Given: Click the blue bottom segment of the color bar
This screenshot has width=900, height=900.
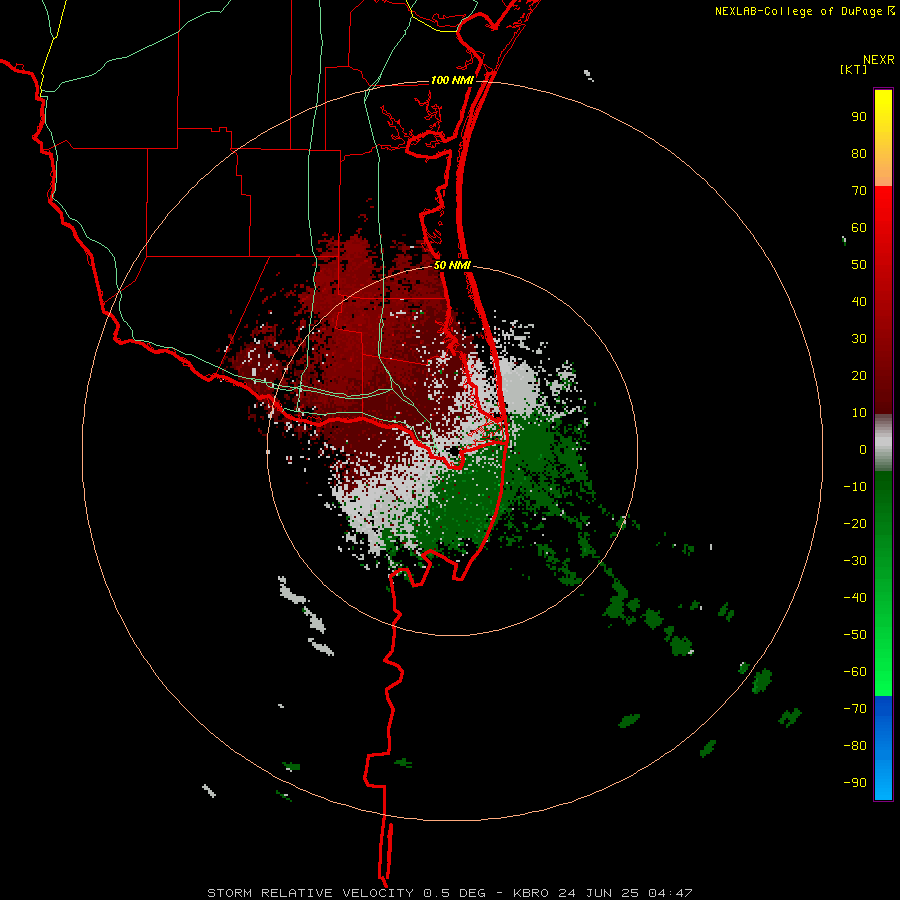Looking at the screenshot, I should (x=883, y=748).
